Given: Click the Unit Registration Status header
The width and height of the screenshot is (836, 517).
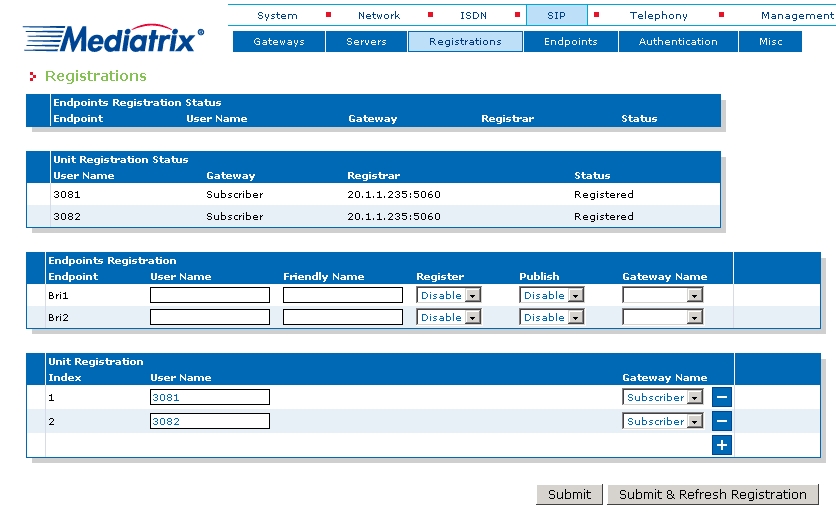Looking at the screenshot, I should (120, 159).
